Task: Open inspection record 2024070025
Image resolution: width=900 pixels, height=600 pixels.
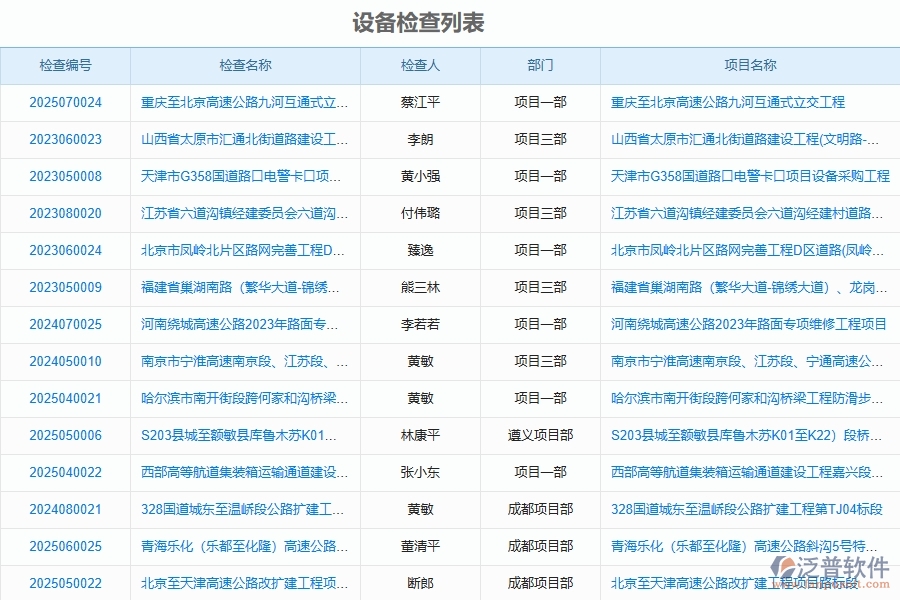Action: 66,324
